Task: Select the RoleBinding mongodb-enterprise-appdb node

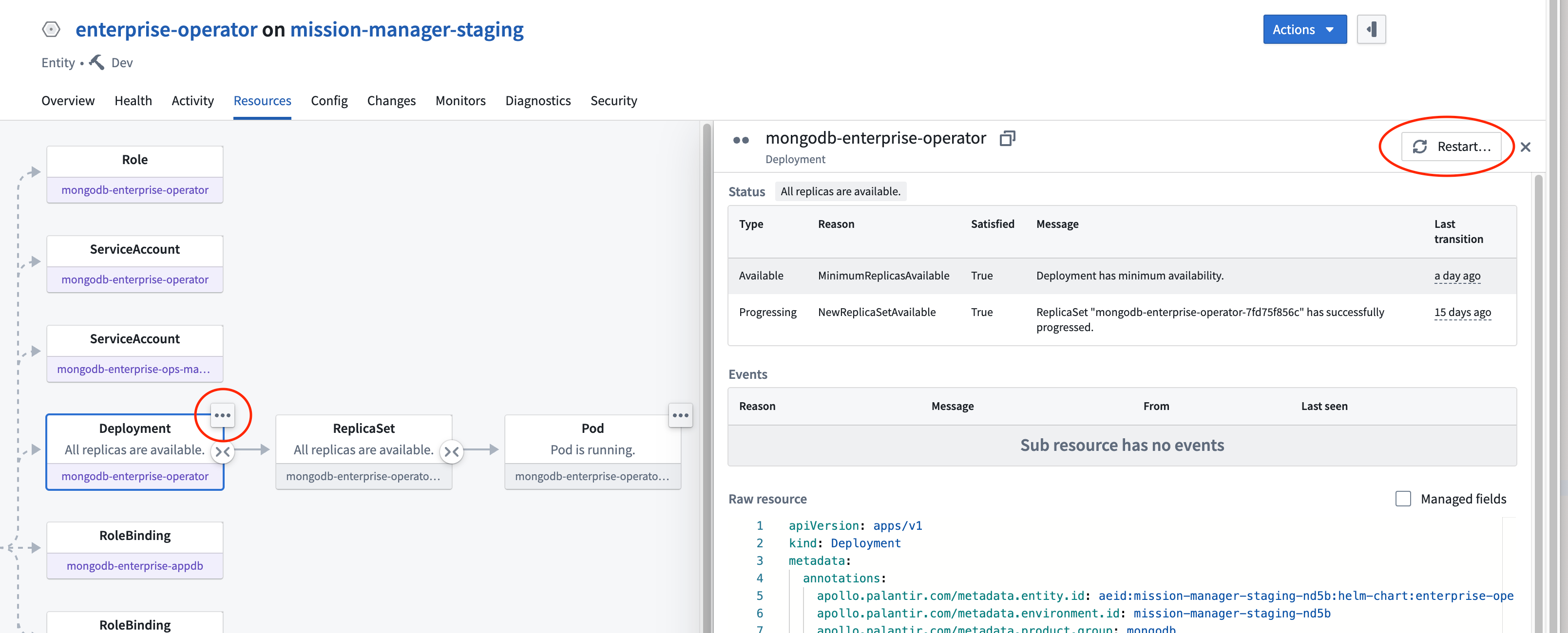Action: coord(134,550)
